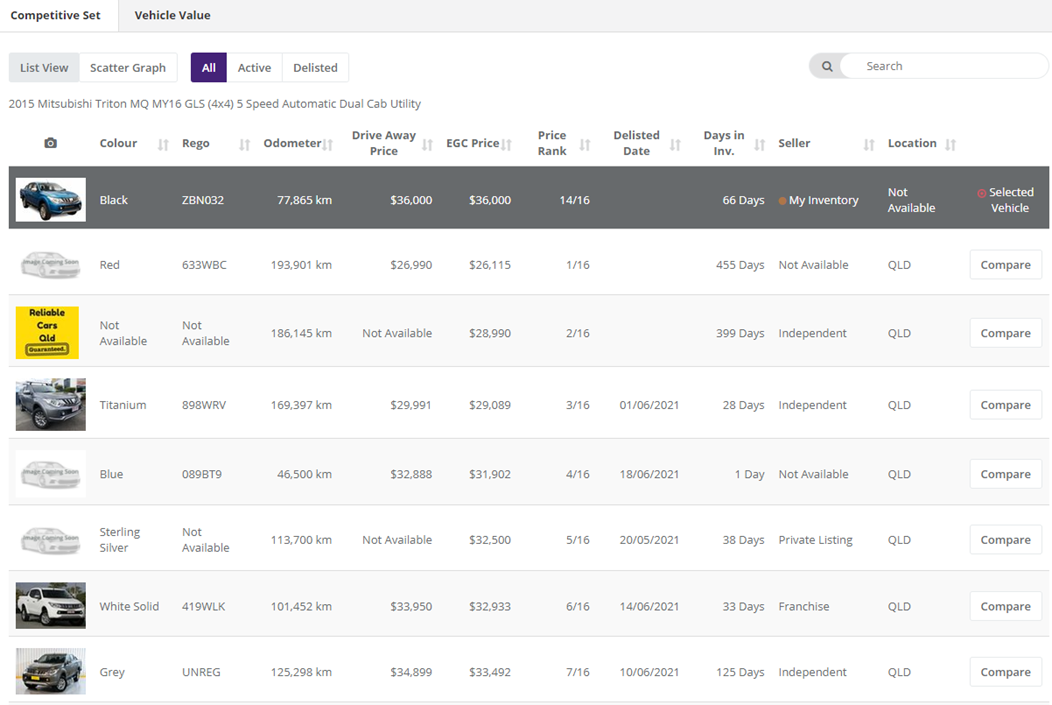Click the Sterling Silver placeholder image

(x=51, y=539)
